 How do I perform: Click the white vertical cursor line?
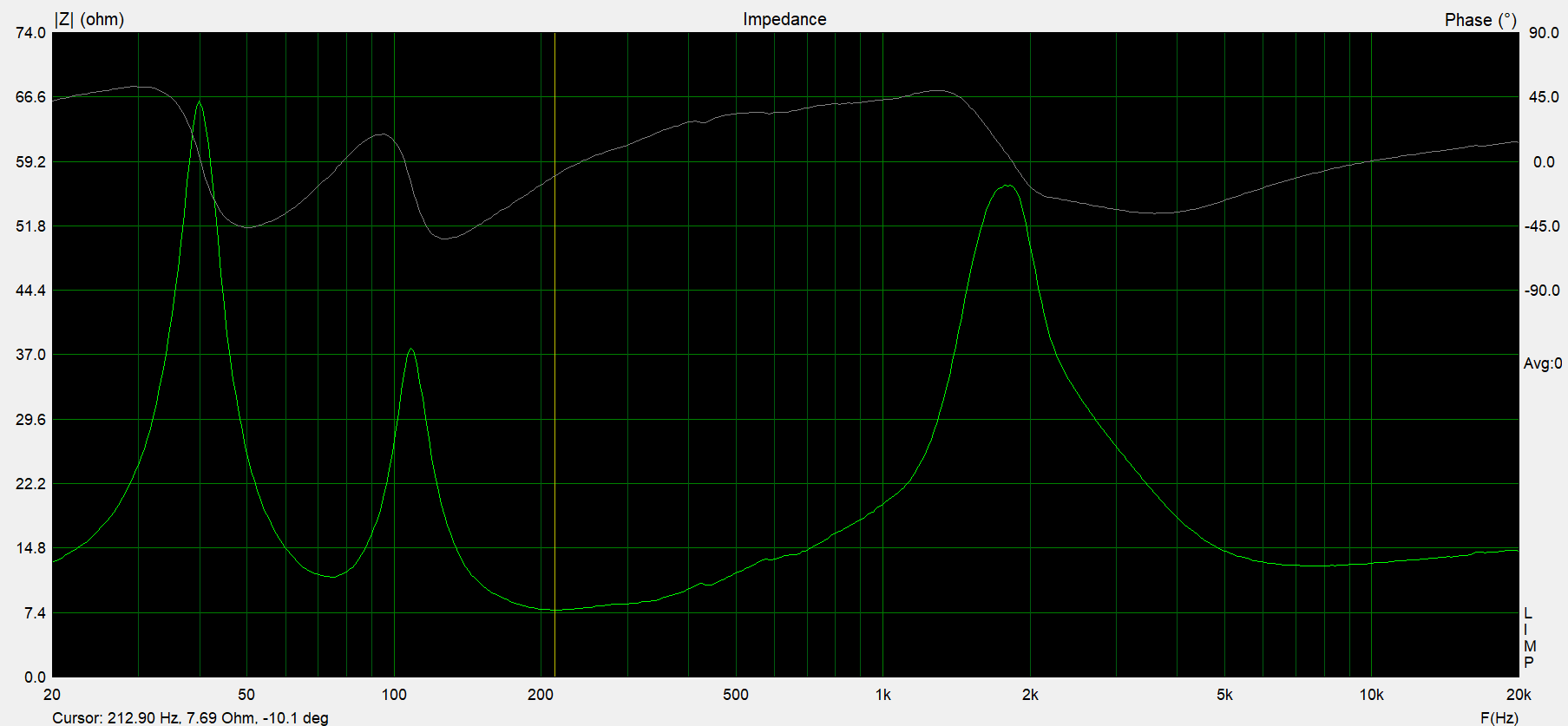(x=554, y=347)
